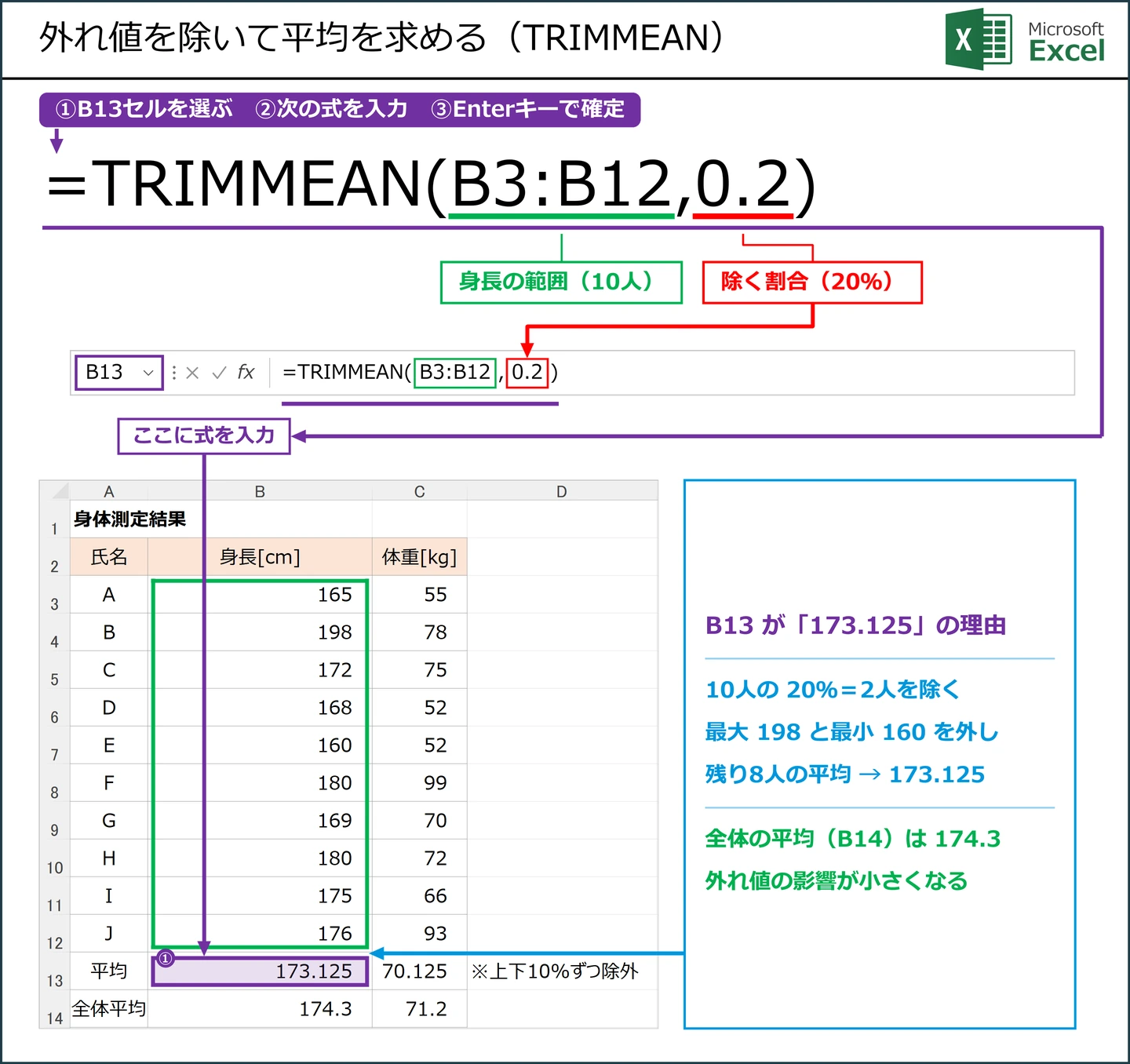Click name cell F
Image resolution: width=1130 pixels, height=1064 pixels.
pyautogui.click(x=109, y=783)
